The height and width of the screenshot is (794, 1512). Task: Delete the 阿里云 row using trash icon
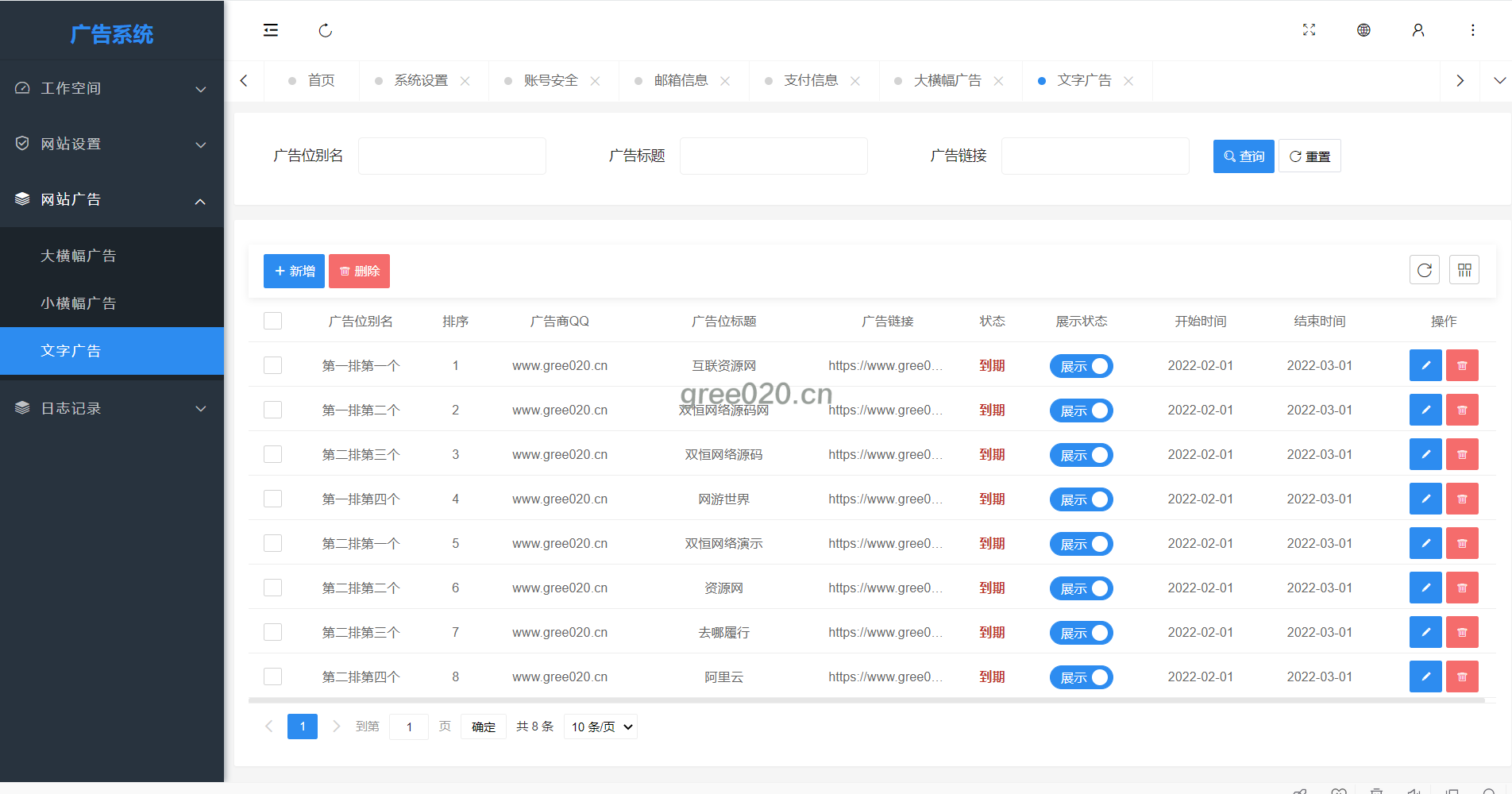tap(1461, 676)
